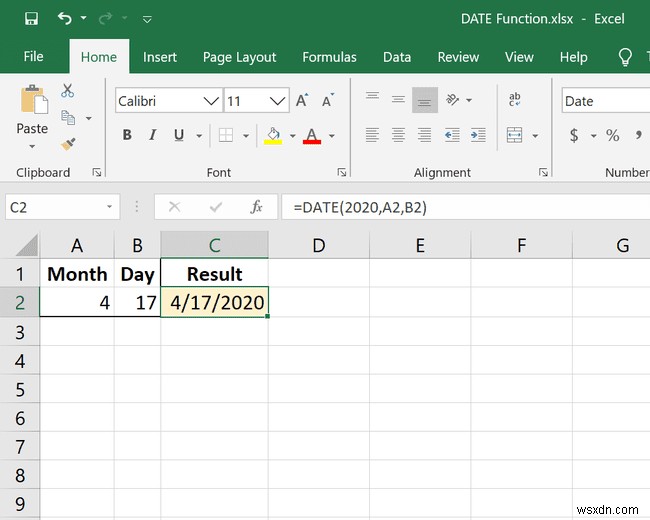Open the Clipboard pane launcher
Screen dimensions: 650x520
tap(97, 172)
